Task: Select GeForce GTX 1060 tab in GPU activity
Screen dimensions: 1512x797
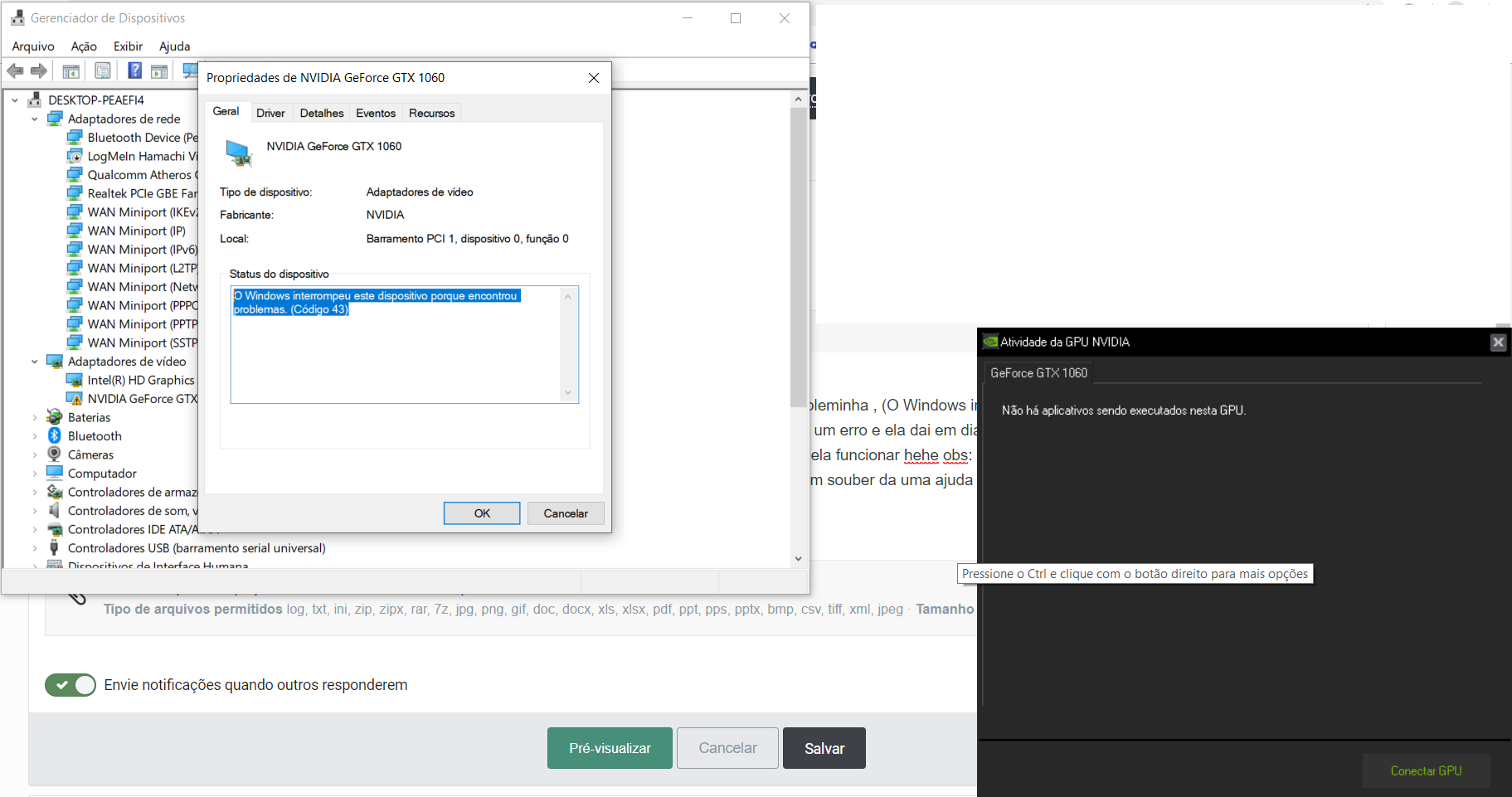Action: coord(1038,373)
